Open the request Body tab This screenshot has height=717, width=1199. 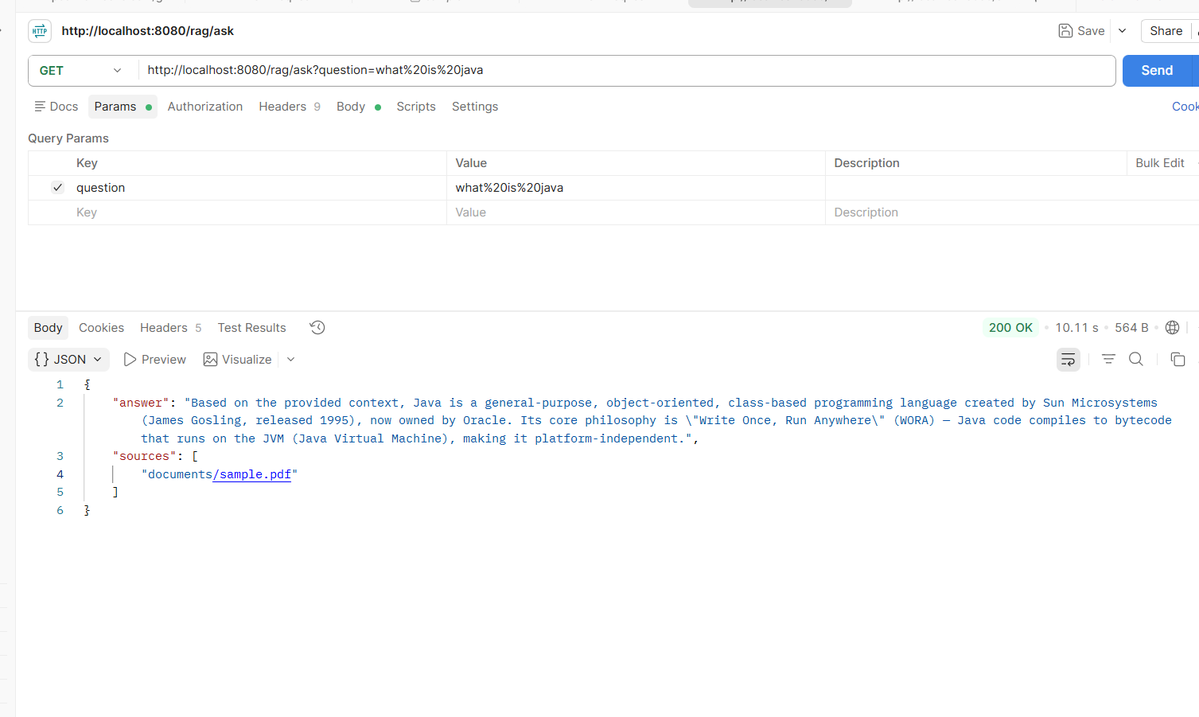pyautogui.click(x=358, y=107)
